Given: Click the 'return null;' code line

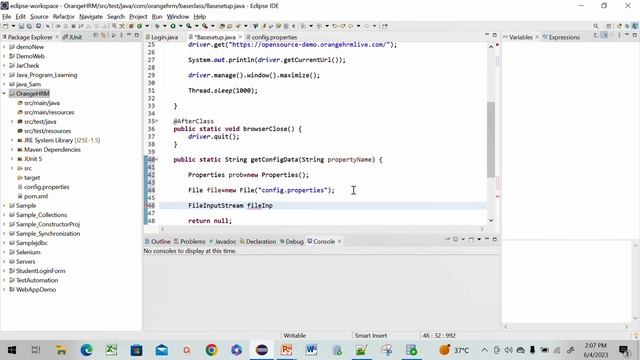Looking at the screenshot, I should tap(210, 221).
